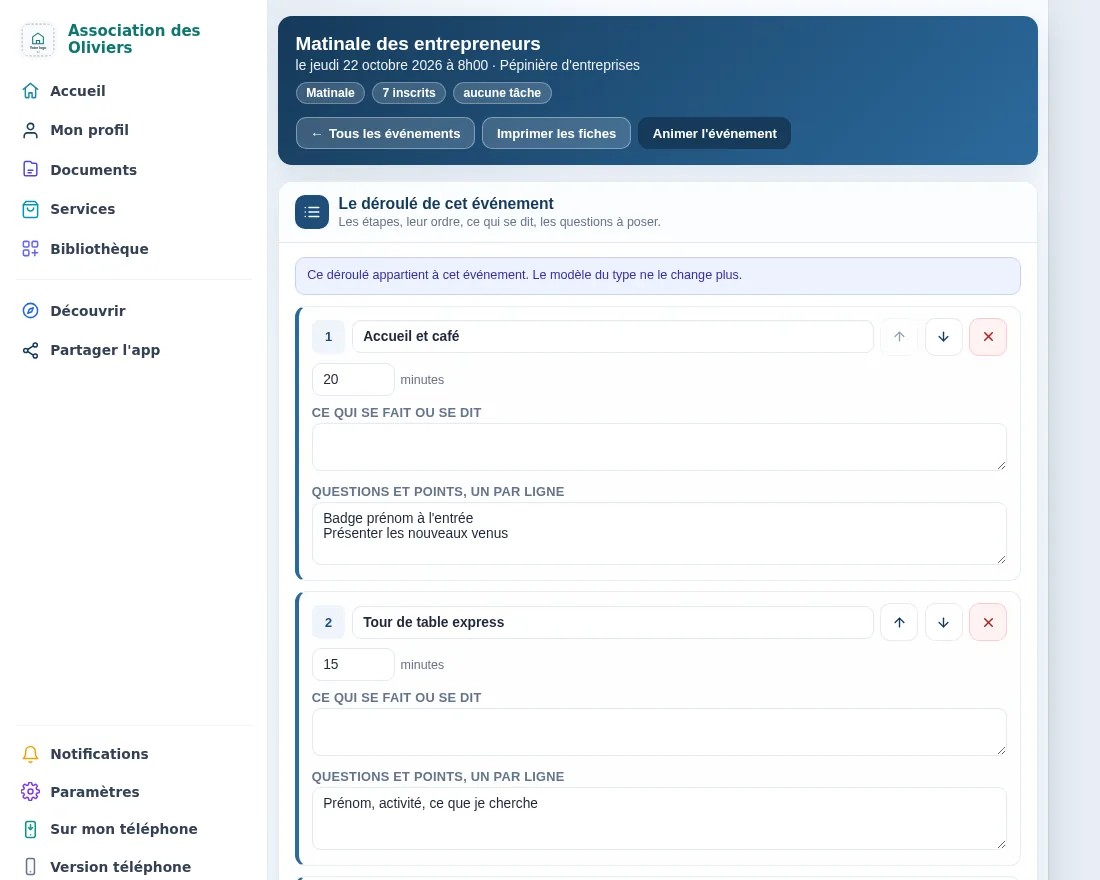The width and height of the screenshot is (1100, 880).
Task: Delete the Tour de table express step
Action: pyautogui.click(x=988, y=622)
